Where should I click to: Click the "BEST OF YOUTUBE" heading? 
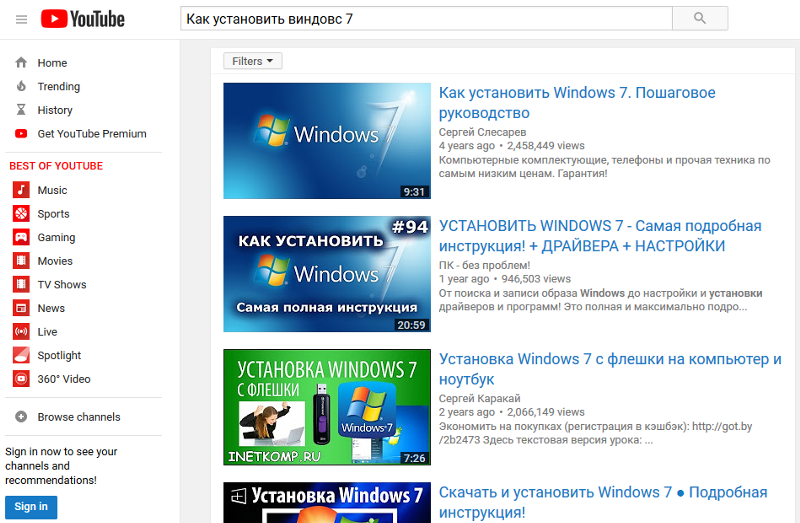coord(56,166)
